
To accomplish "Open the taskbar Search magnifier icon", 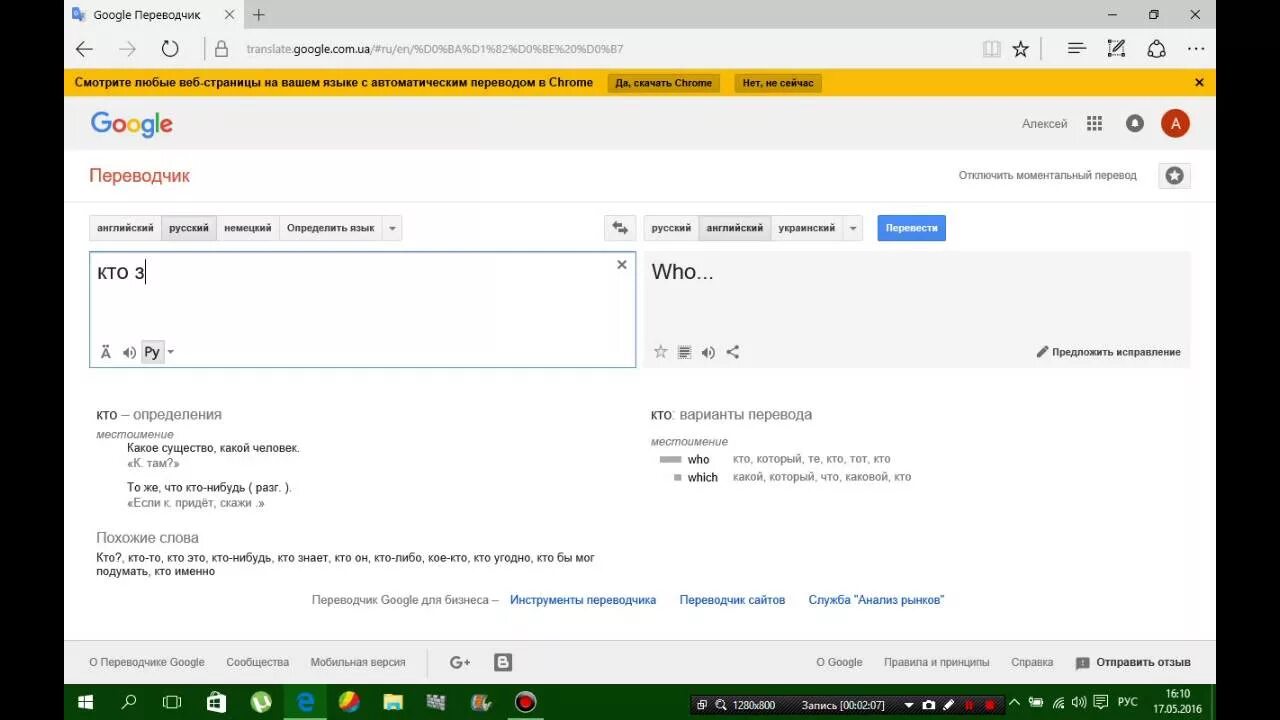I will 128,702.
